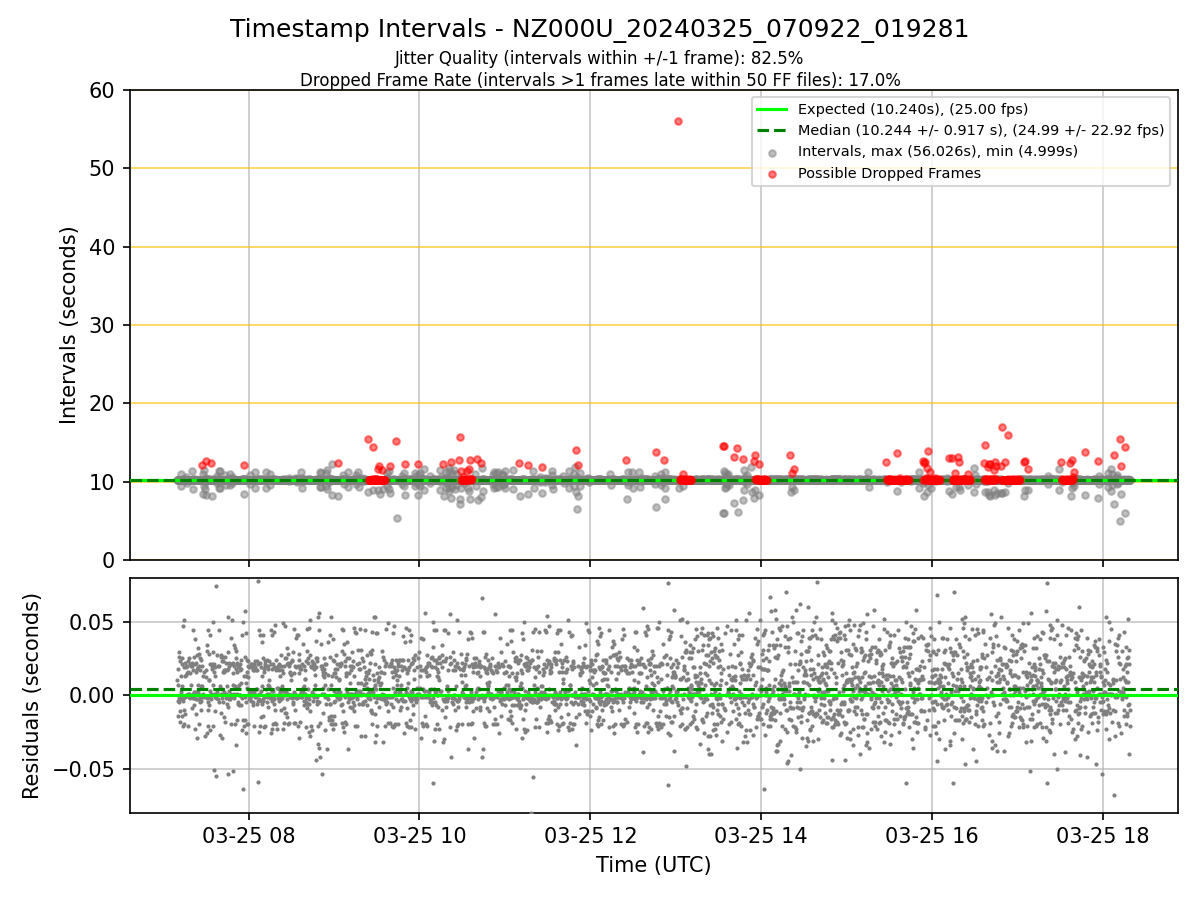The width and height of the screenshot is (1200, 900).
Task: Click the 'Possible Dropped Frames' legend entry
Action: (889, 173)
